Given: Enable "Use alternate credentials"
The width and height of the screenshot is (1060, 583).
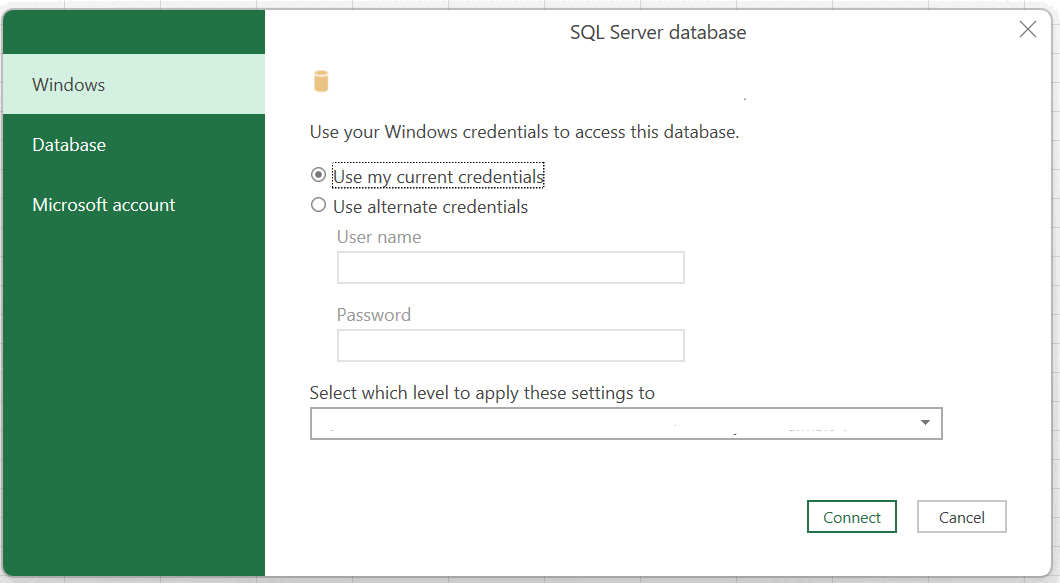Looking at the screenshot, I should [318, 206].
